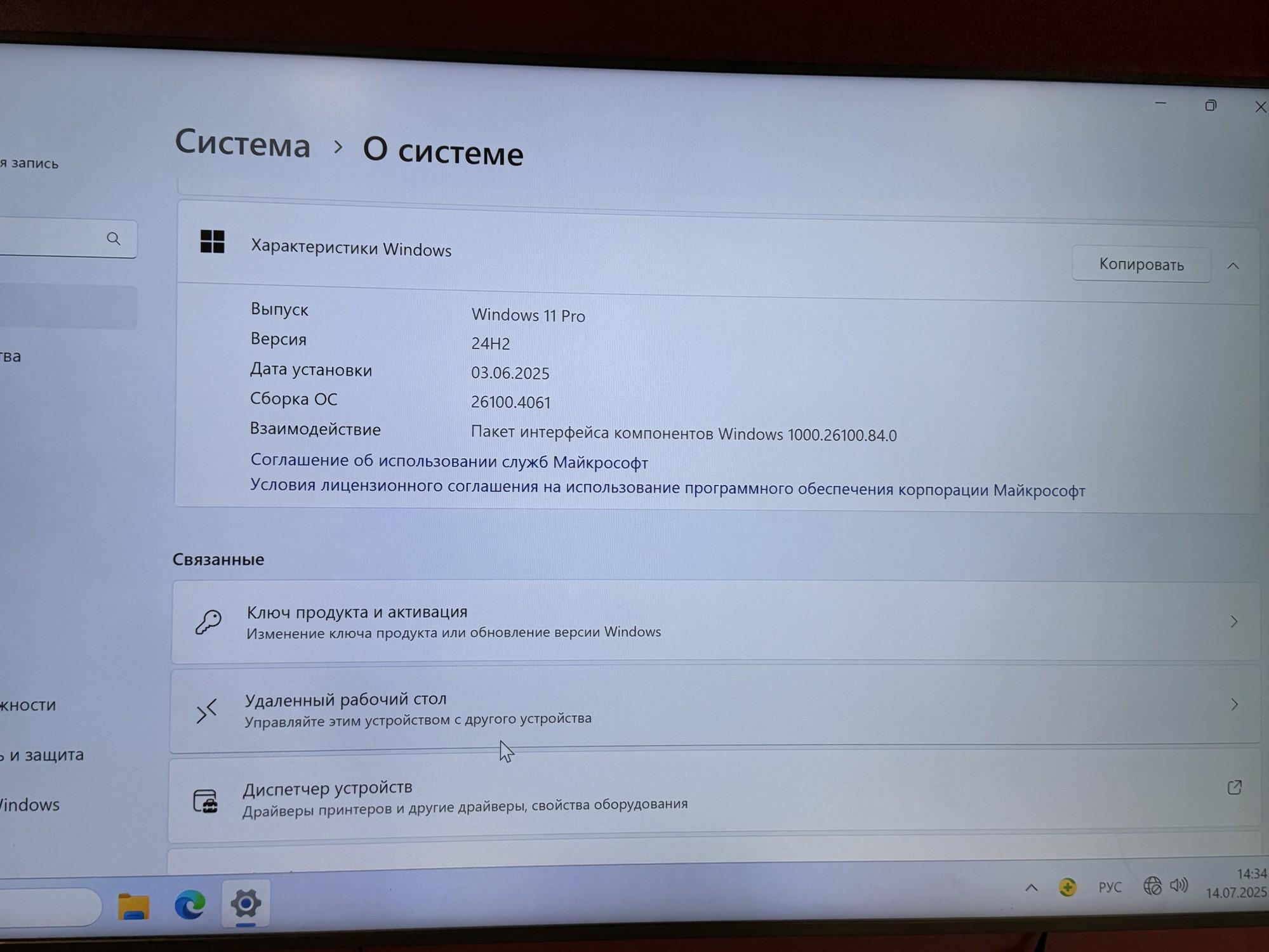1269x952 pixels.
Task: Open external link icon for Диспетчер устройств
Action: point(1235,788)
